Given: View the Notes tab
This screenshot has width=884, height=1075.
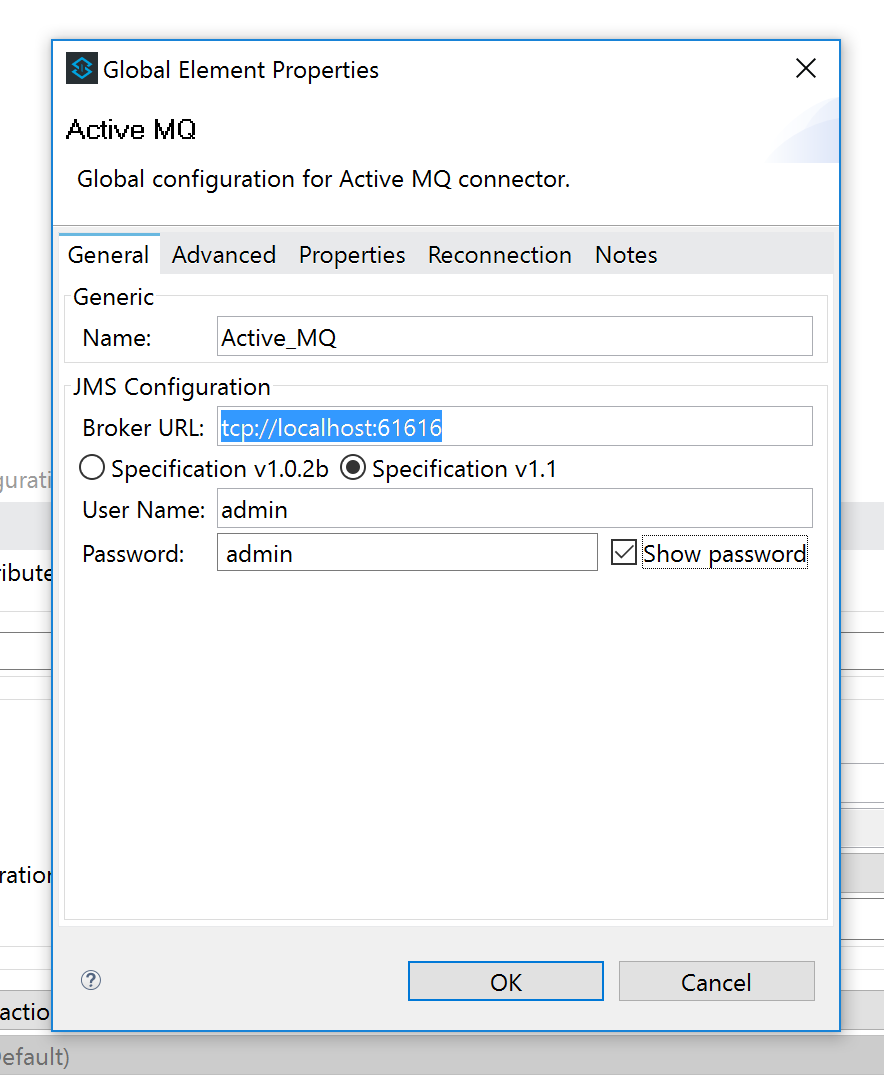Looking at the screenshot, I should 626,255.
